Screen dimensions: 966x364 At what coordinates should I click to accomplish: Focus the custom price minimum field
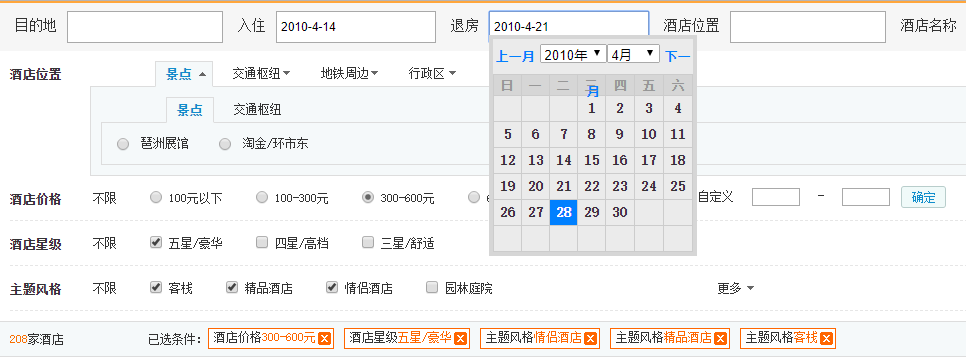pyautogui.click(x=776, y=197)
